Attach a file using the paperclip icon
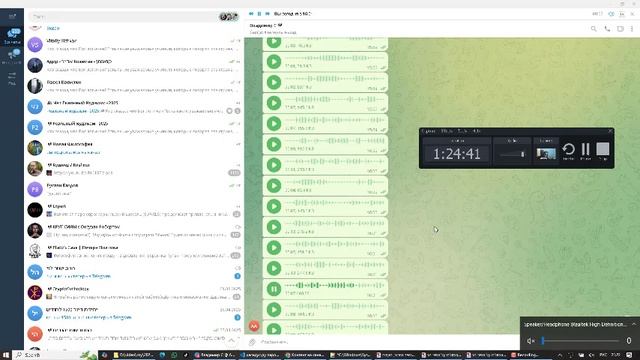This screenshot has height=360, width=640. (x=252, y=342)
